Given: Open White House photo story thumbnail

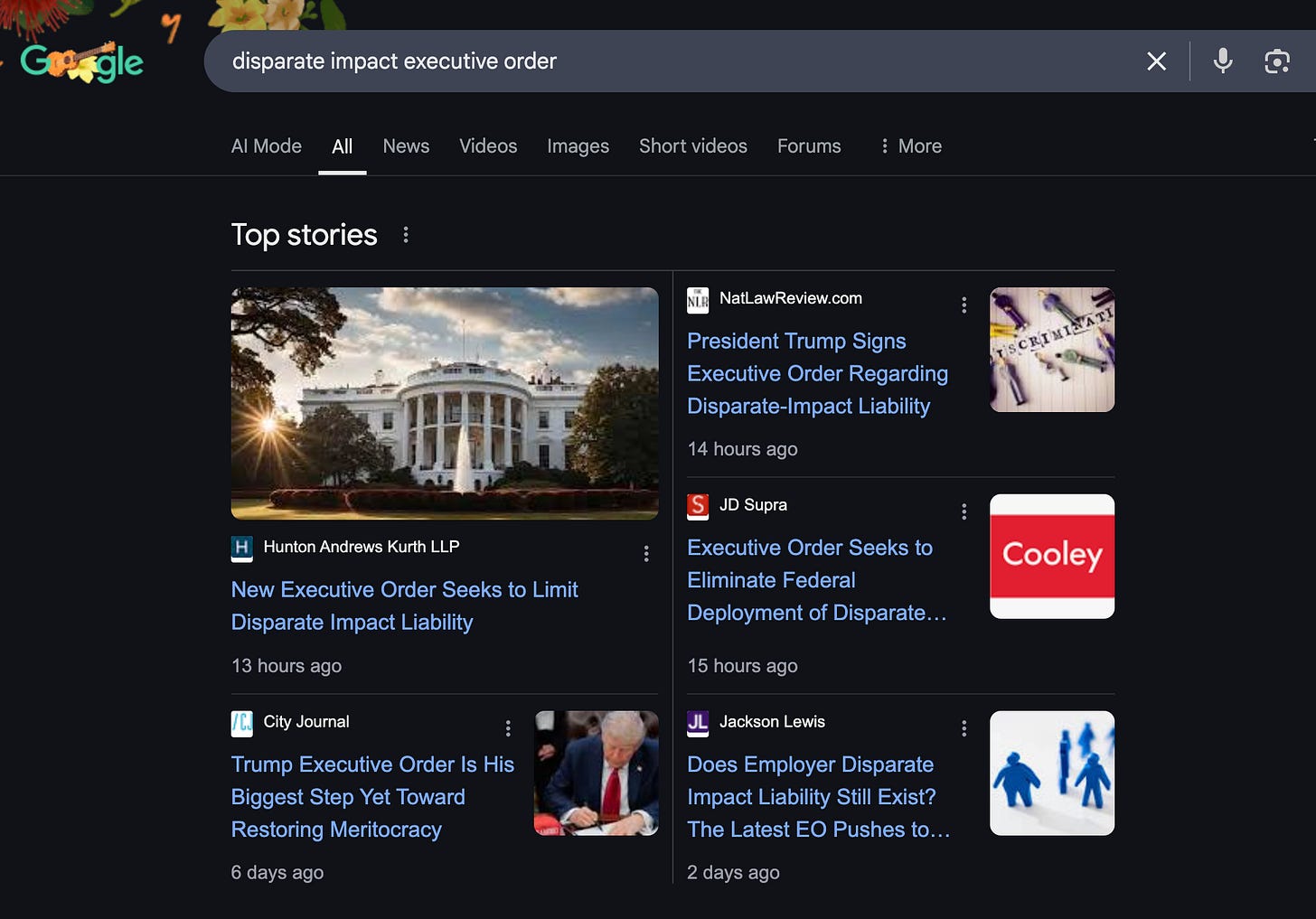Looking at the screenshot, I should click(x=445, y=403).
